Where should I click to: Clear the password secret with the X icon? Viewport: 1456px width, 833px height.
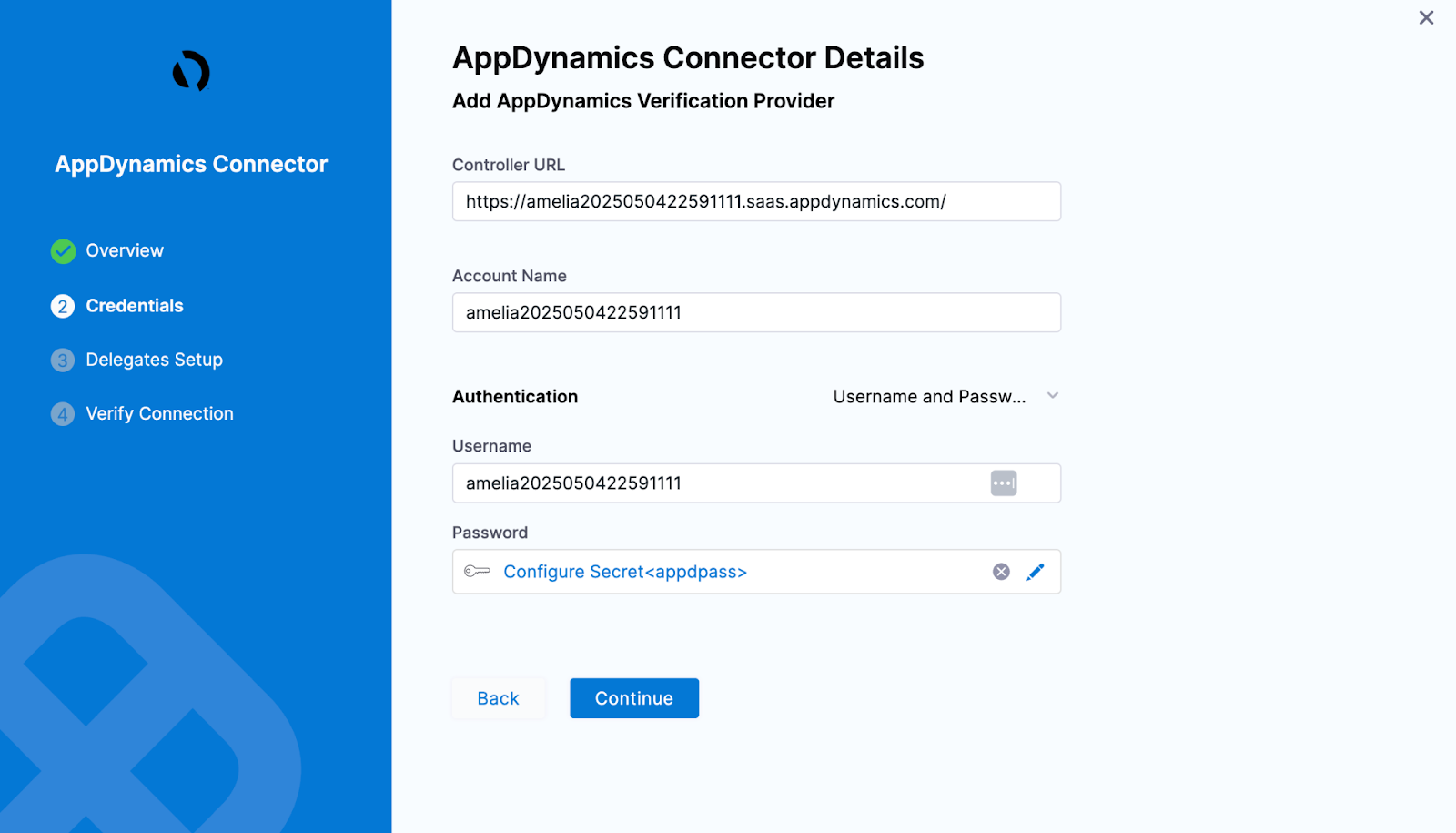pyautogui.click(x=1001, y=572)
